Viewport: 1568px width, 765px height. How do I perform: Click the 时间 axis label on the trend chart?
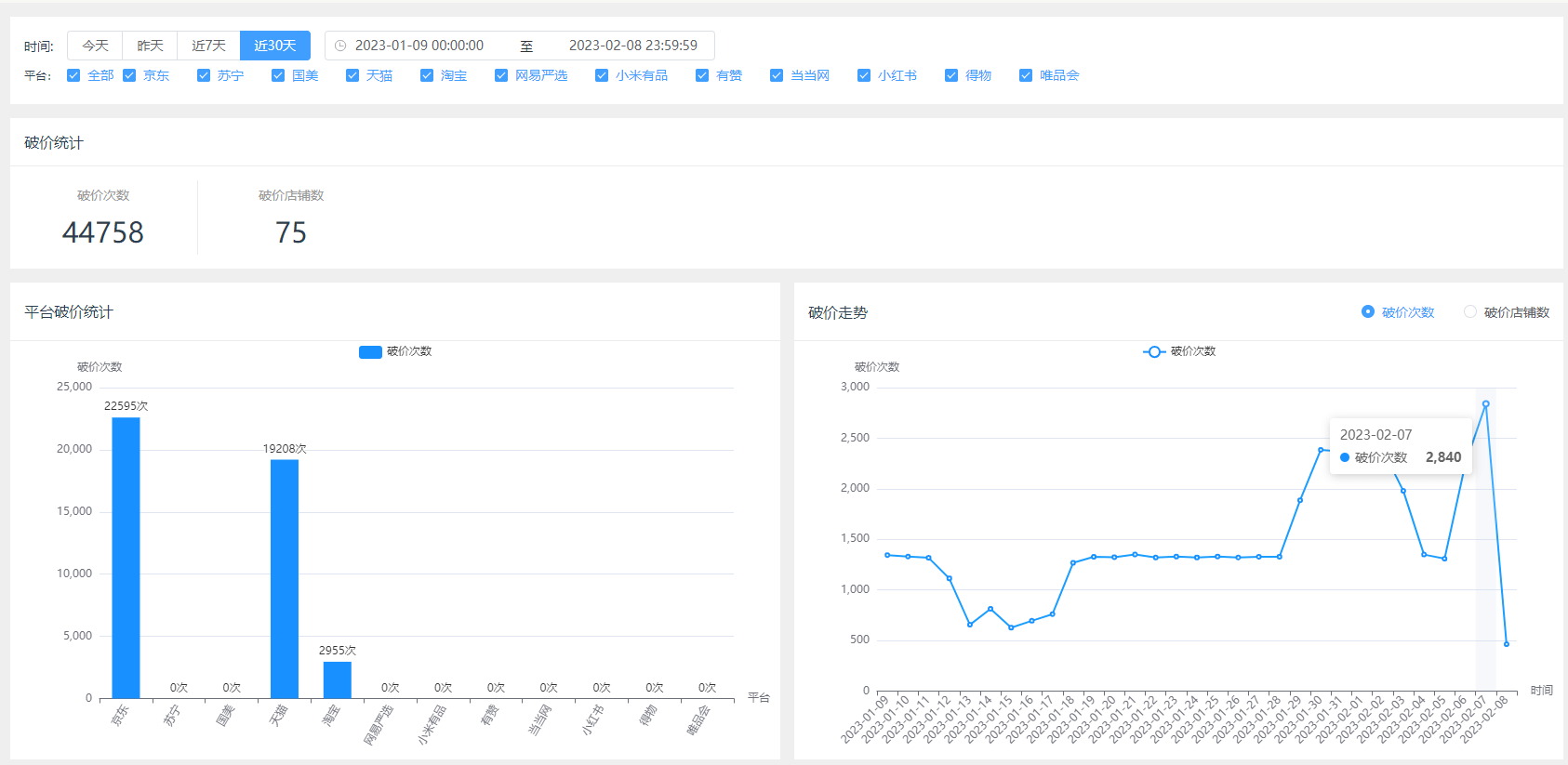[x=1542, y=691]
